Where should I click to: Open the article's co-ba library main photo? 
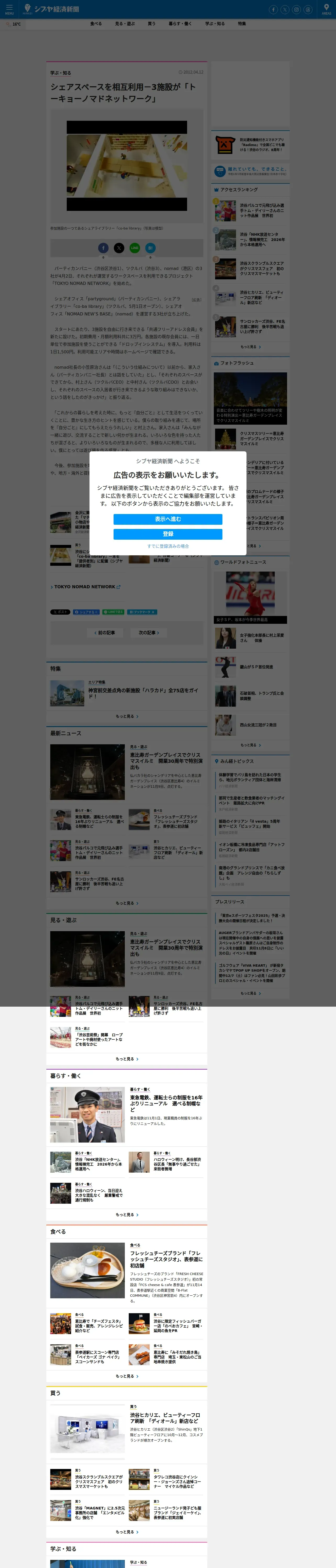click(127, 166)
